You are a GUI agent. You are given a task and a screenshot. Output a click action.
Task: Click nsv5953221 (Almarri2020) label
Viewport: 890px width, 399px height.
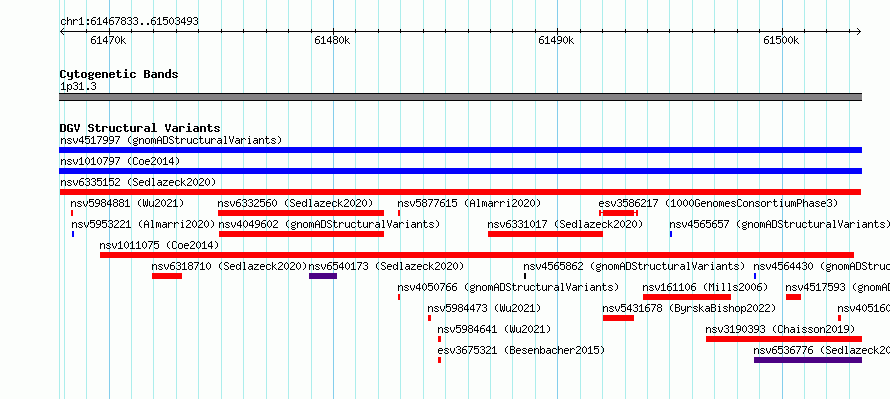[x=143, y=224]
